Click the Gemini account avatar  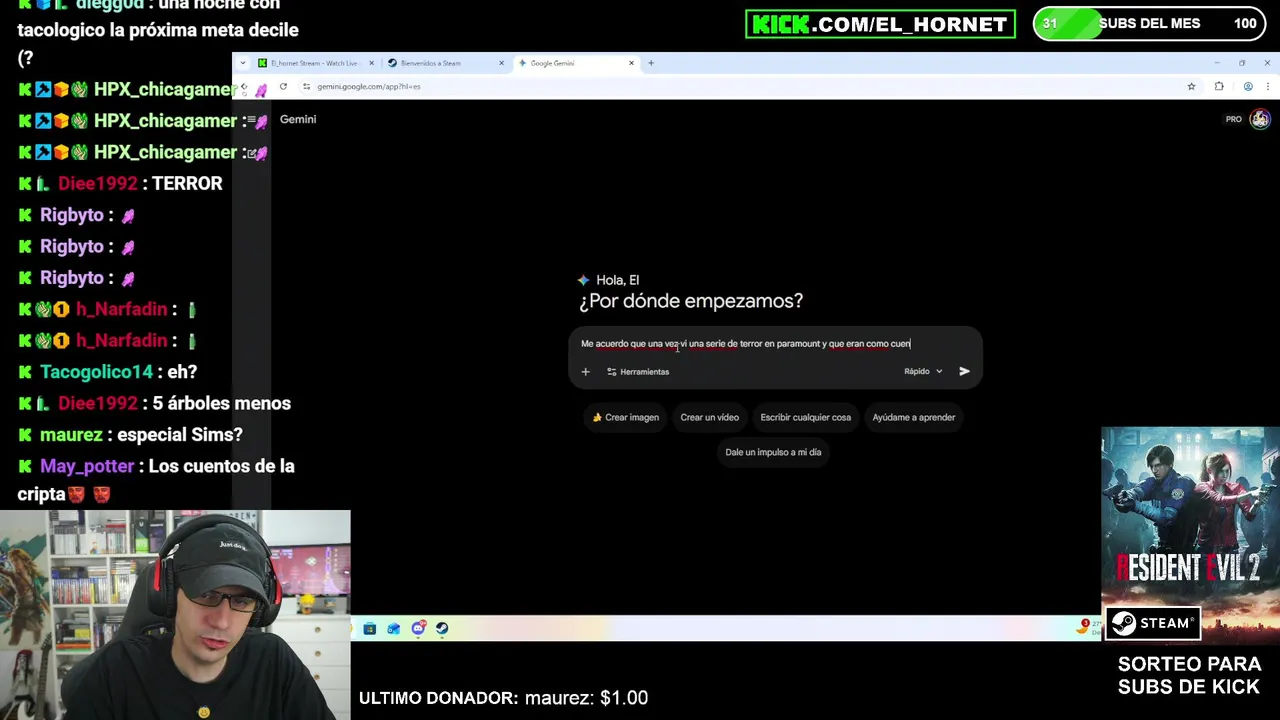click(x=1260, y=119)
